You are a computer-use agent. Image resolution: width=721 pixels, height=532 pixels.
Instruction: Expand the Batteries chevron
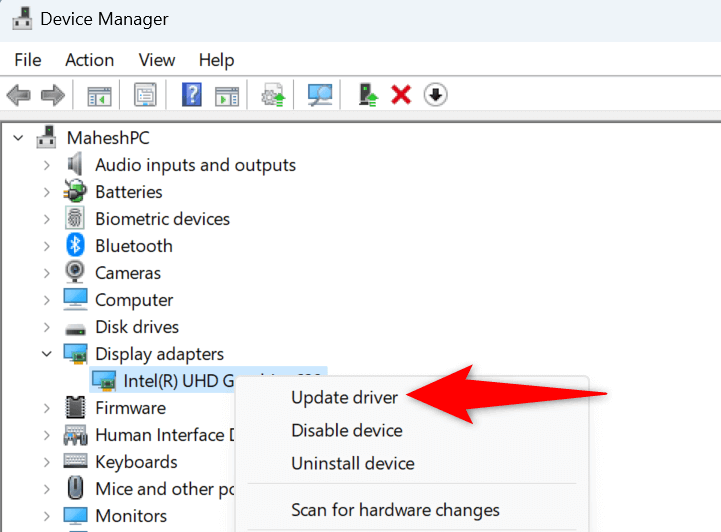pyautogui.click(x=46, y=192)
